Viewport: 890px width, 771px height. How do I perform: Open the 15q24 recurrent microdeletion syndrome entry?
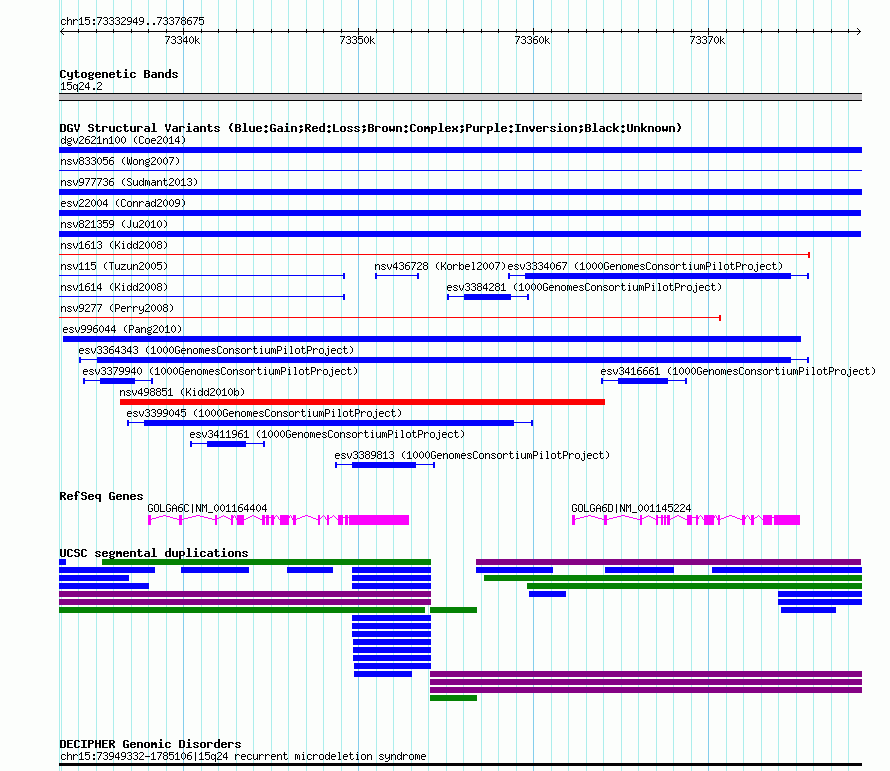(x=243, y=756)
